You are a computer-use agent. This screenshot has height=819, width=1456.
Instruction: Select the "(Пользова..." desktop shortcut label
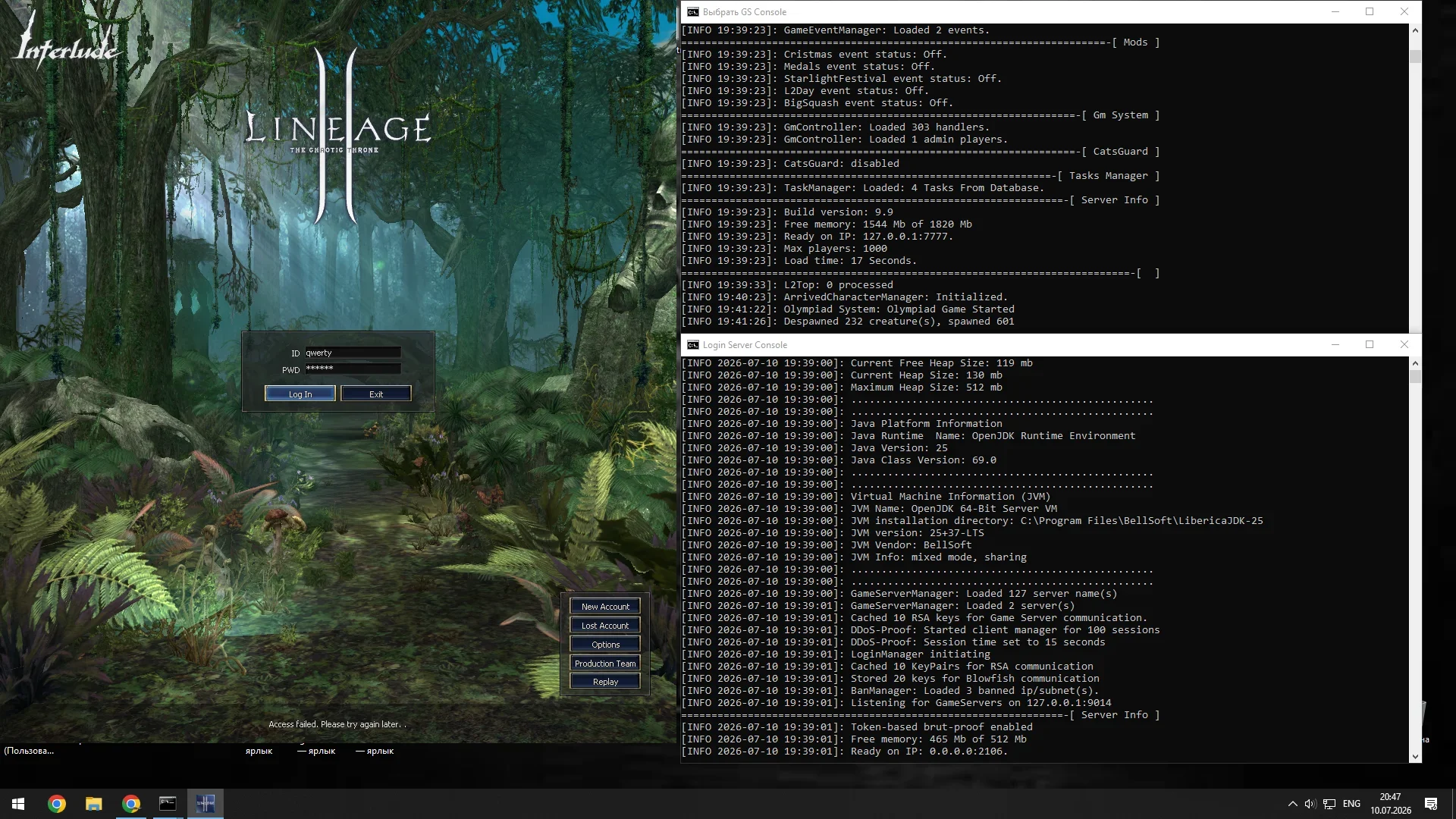[29, 751]
